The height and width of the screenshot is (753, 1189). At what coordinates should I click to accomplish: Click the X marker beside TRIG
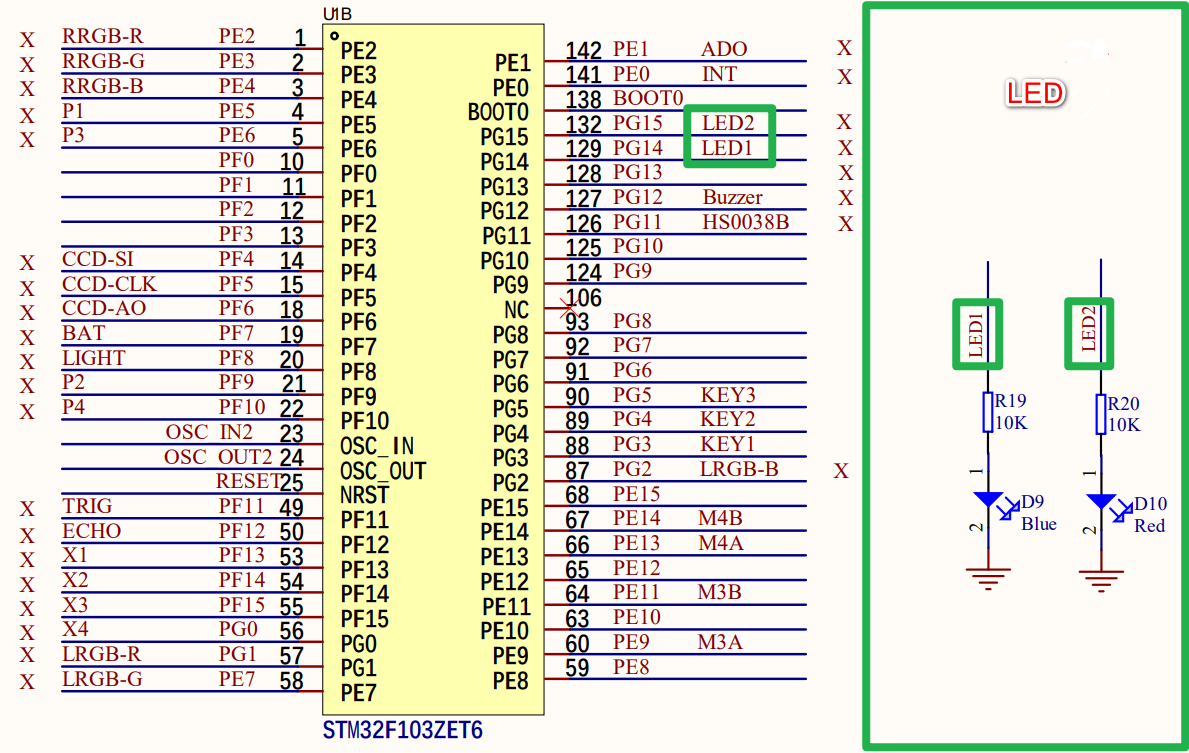(27, 509)
